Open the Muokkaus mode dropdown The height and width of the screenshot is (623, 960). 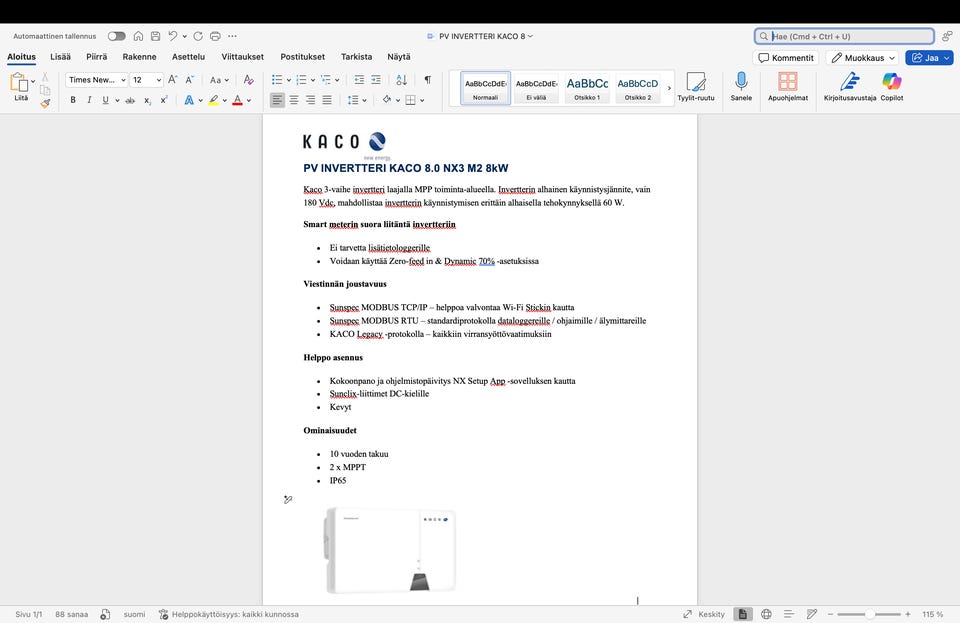[862, 58]
